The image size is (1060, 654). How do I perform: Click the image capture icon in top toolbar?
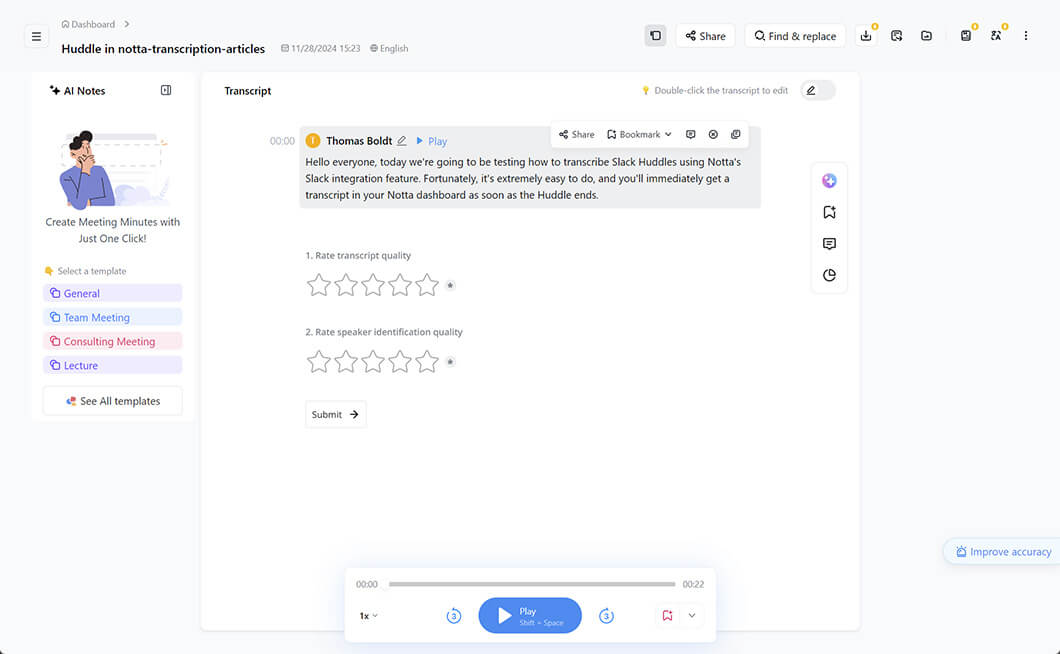pos(896,36)
